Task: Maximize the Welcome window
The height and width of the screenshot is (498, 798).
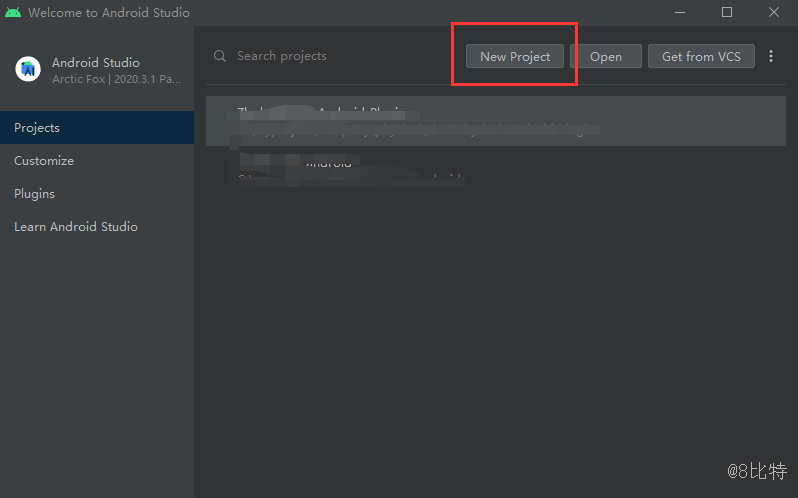Action: (x=727, y=13)
